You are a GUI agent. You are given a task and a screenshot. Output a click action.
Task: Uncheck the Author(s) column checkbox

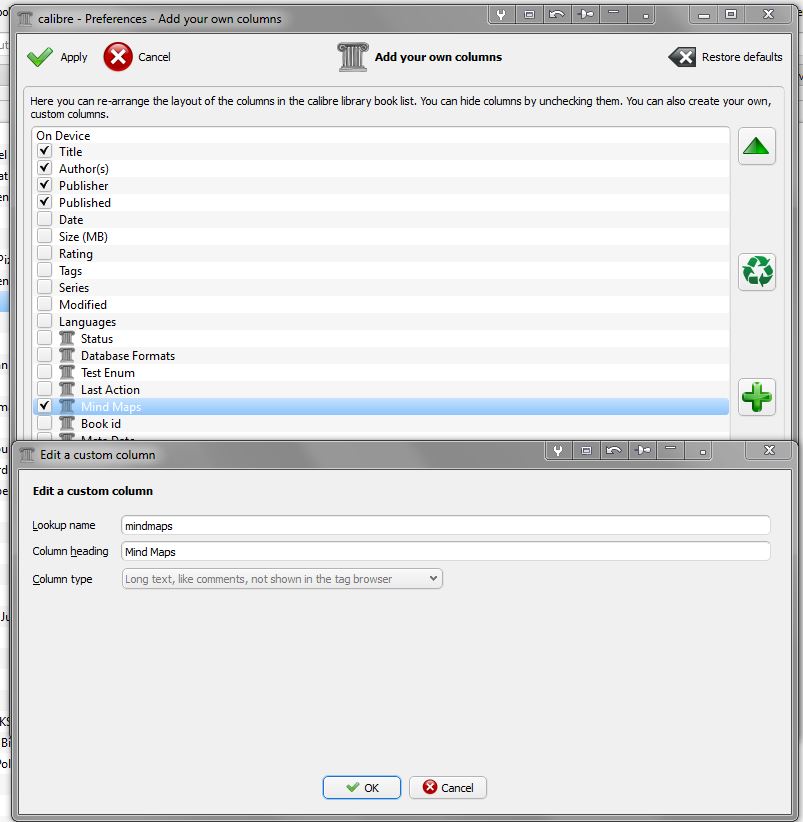coord(45,168)
